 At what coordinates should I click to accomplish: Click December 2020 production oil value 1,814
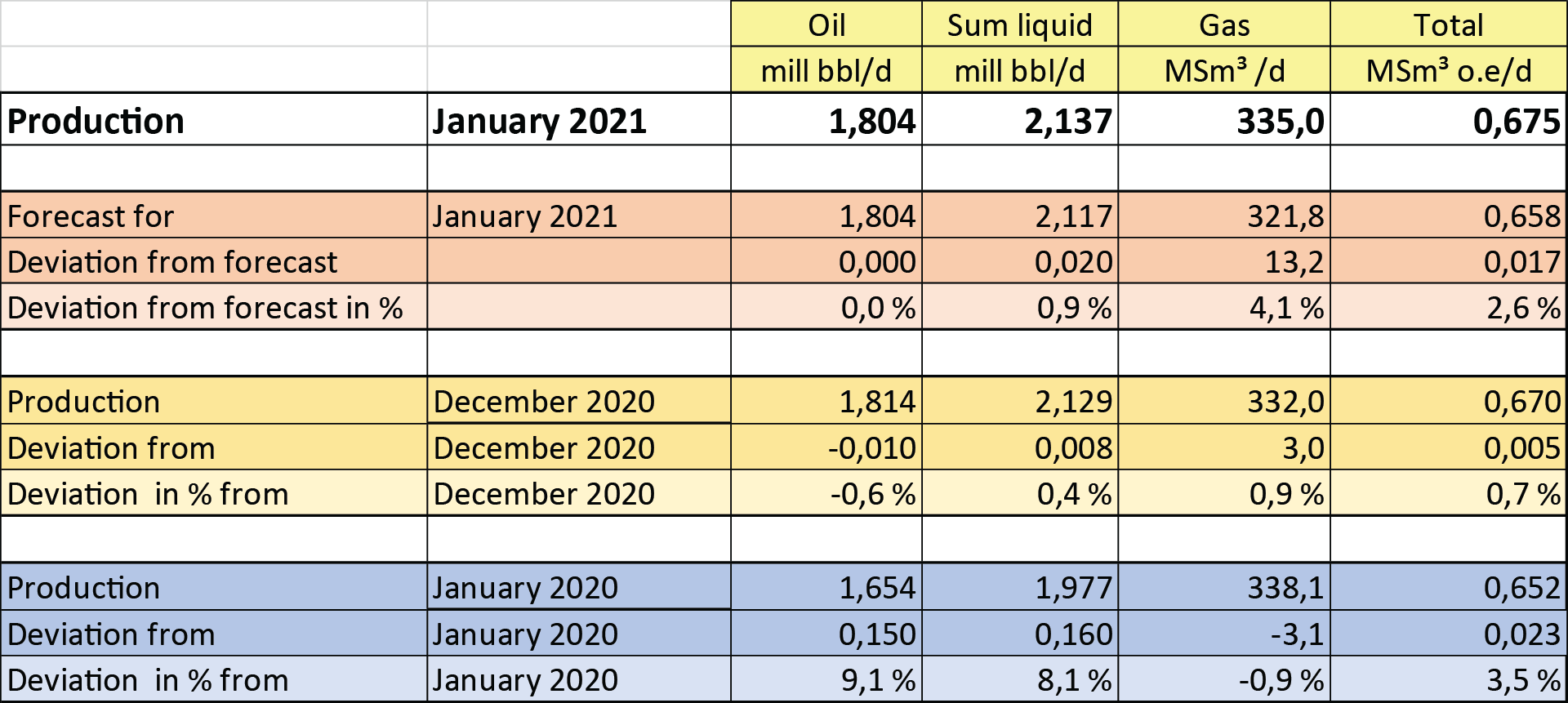click(826, 401)
